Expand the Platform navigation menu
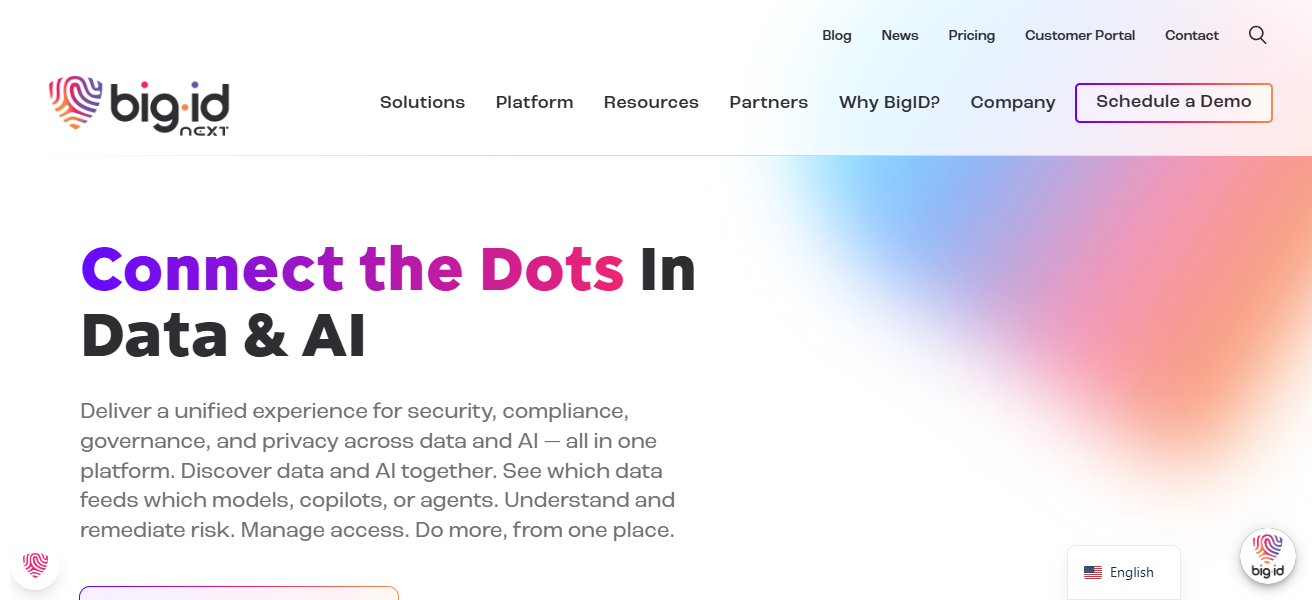 point(534,102)
